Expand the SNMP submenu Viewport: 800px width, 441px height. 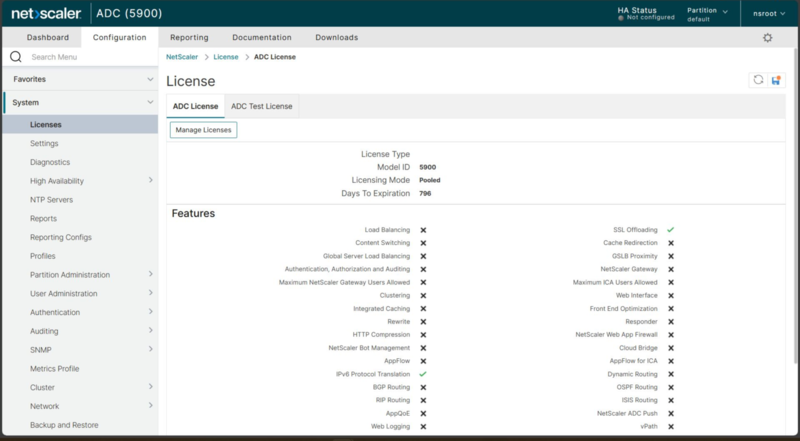pyautogui.click(x=151, y=349)
